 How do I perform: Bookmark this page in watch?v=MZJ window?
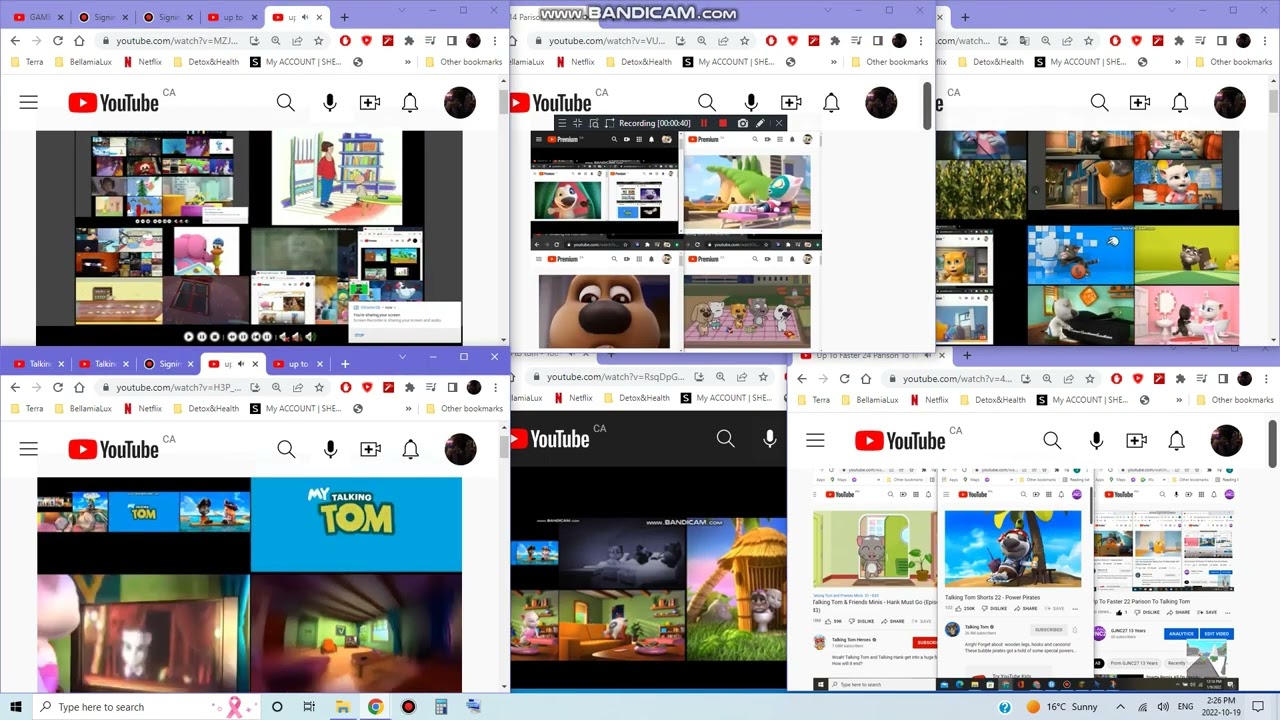click(319, 41)
